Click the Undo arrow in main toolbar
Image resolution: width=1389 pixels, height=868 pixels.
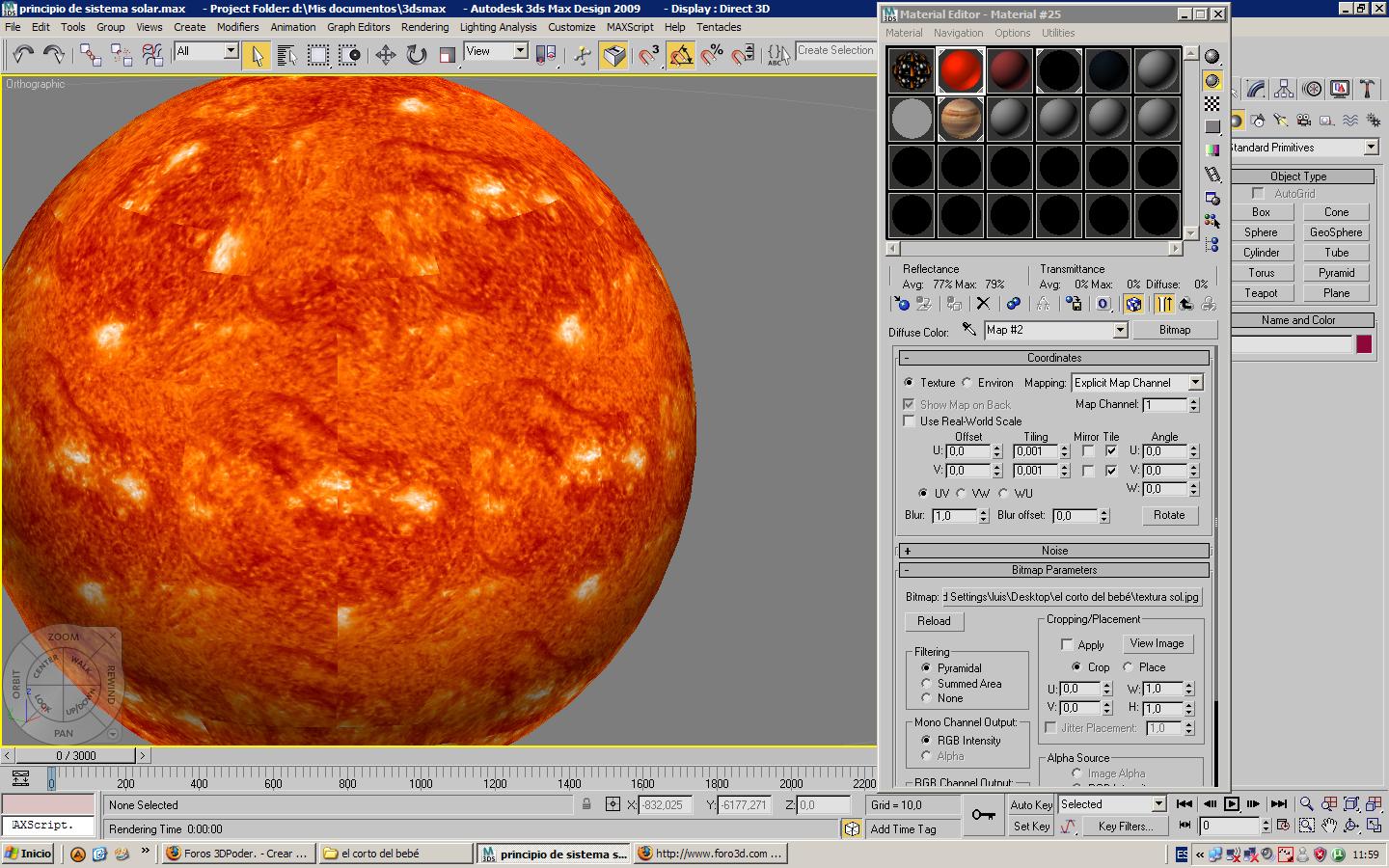click(x=23, y=55)
